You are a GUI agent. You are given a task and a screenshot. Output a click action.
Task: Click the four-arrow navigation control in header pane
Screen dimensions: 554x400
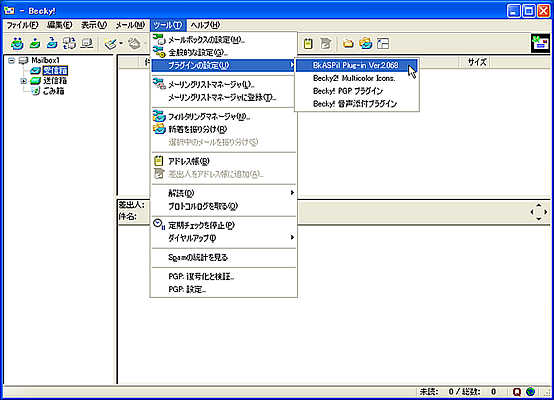coord(538,212)
